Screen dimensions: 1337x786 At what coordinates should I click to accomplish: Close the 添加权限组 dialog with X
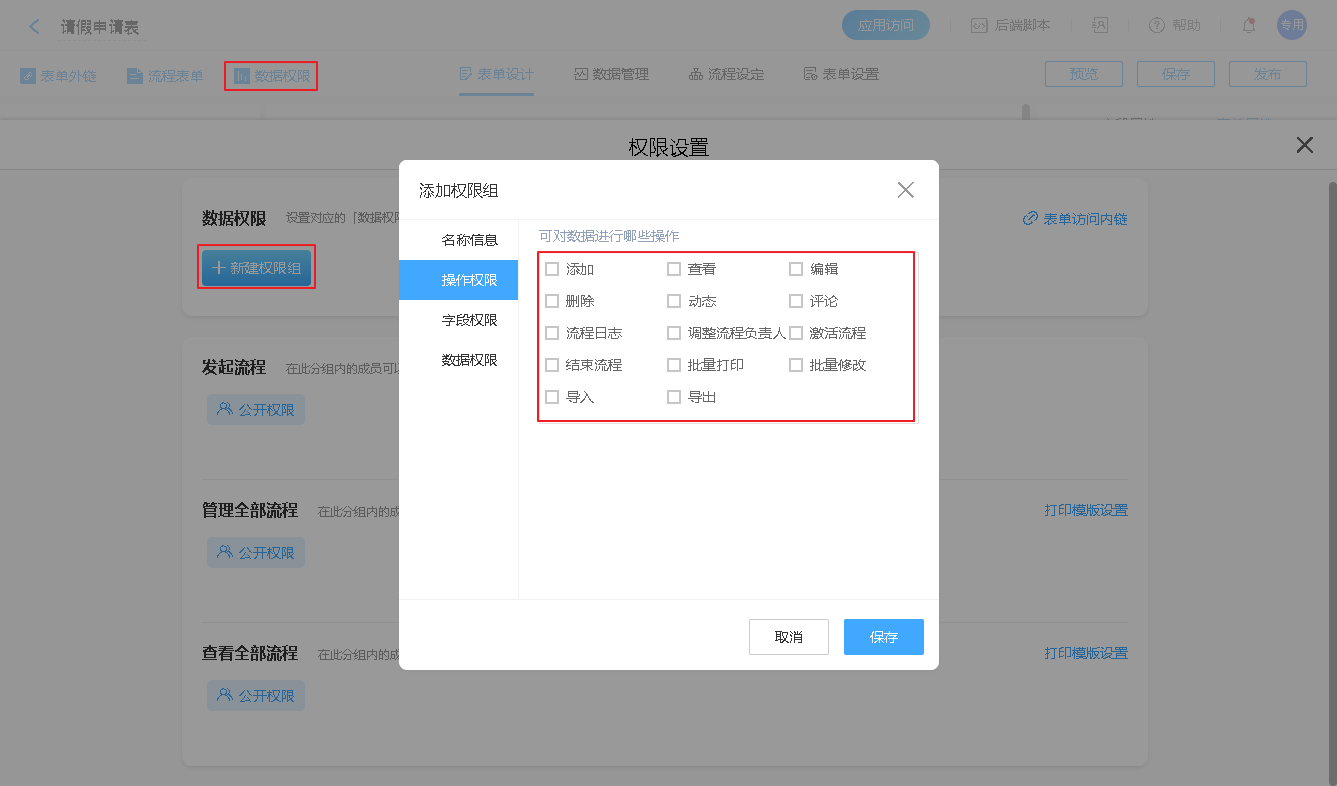tap(905, 190)
